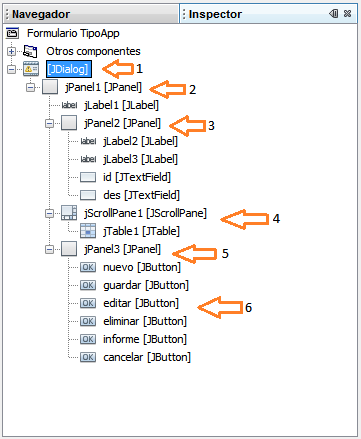
Task: Minimize the Inspector panel via its icon
Action: coord(333,13)
